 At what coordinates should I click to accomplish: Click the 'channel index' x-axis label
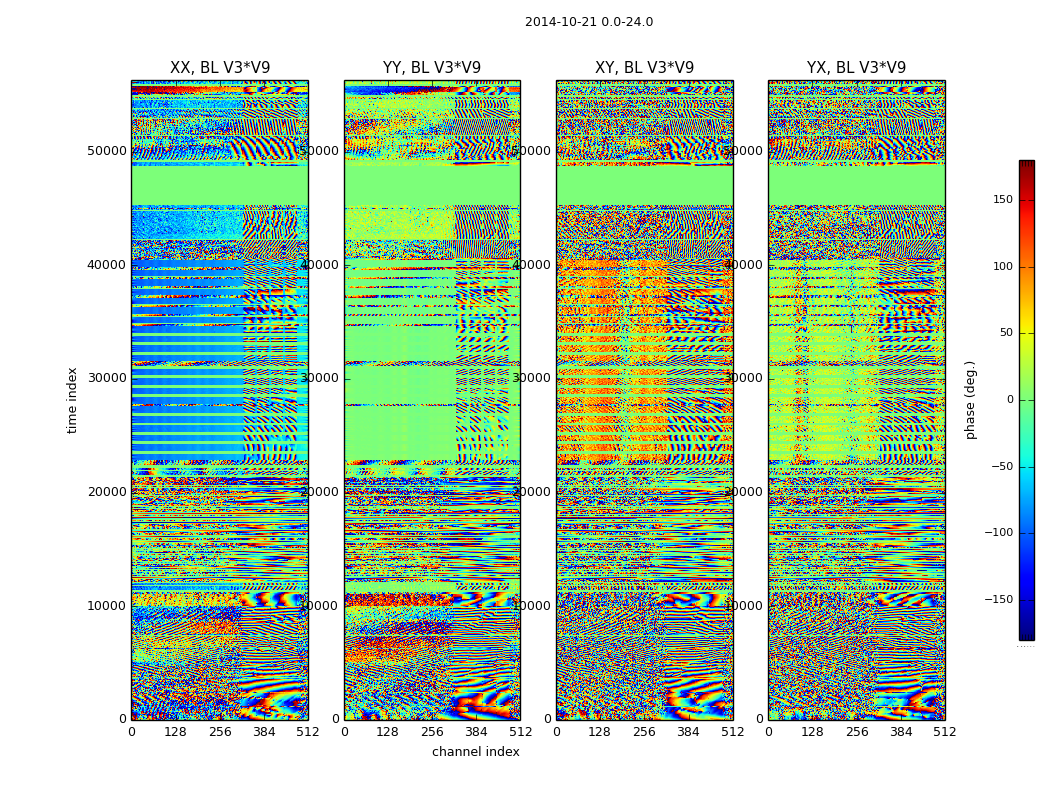[475, 752]
